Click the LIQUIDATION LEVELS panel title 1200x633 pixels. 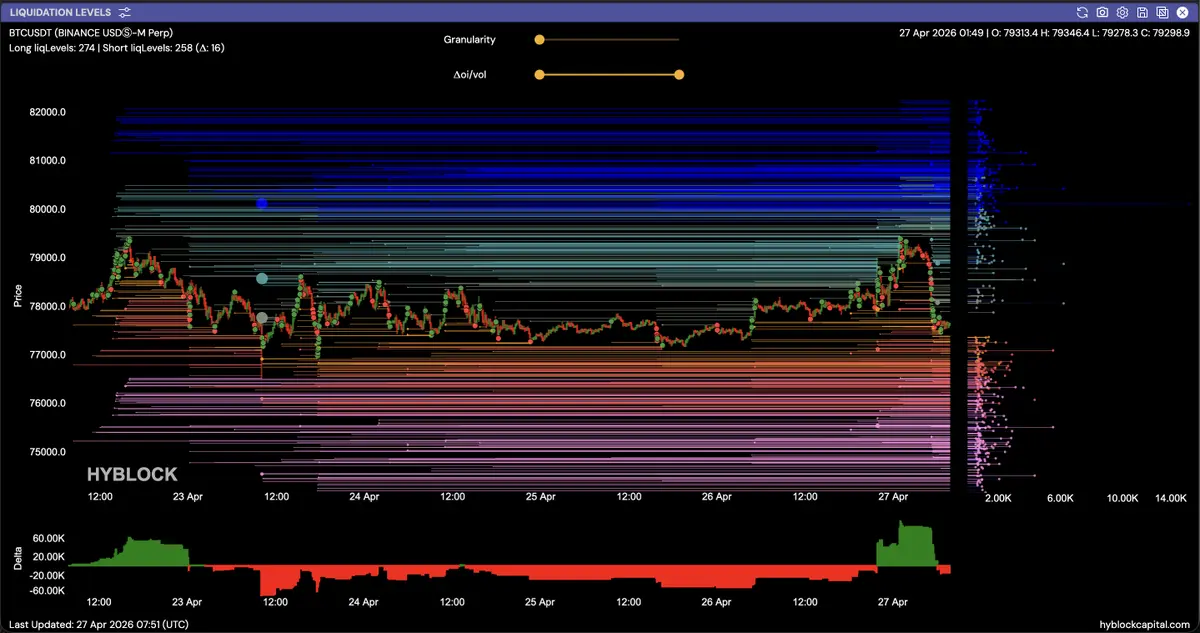(60, 12)
